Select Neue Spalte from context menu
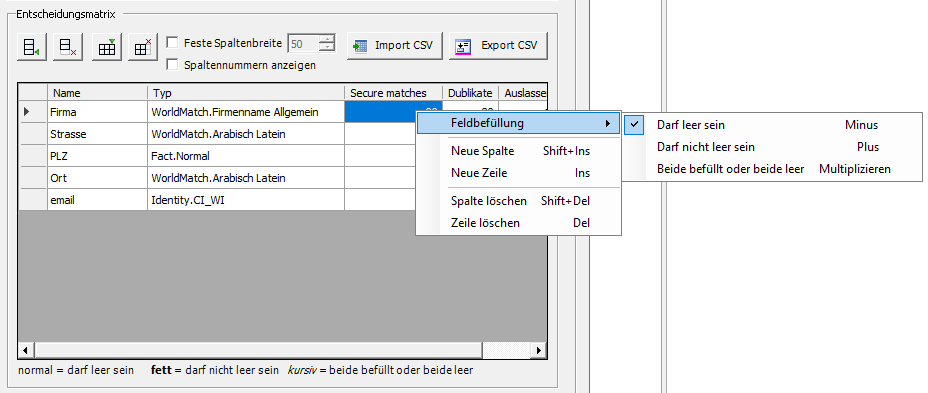 click(x=518, y=151)
